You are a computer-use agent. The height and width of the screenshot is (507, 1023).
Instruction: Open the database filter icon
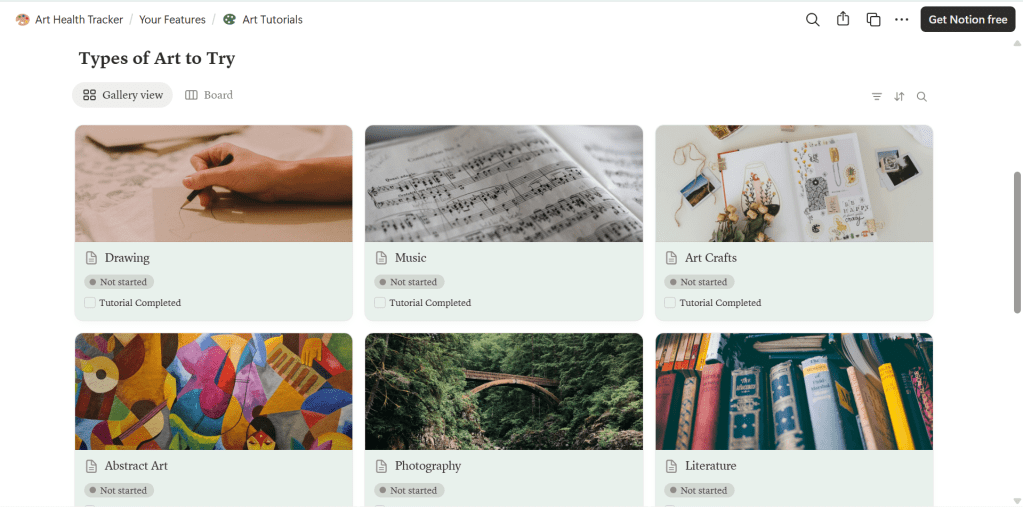pos(877,97)
